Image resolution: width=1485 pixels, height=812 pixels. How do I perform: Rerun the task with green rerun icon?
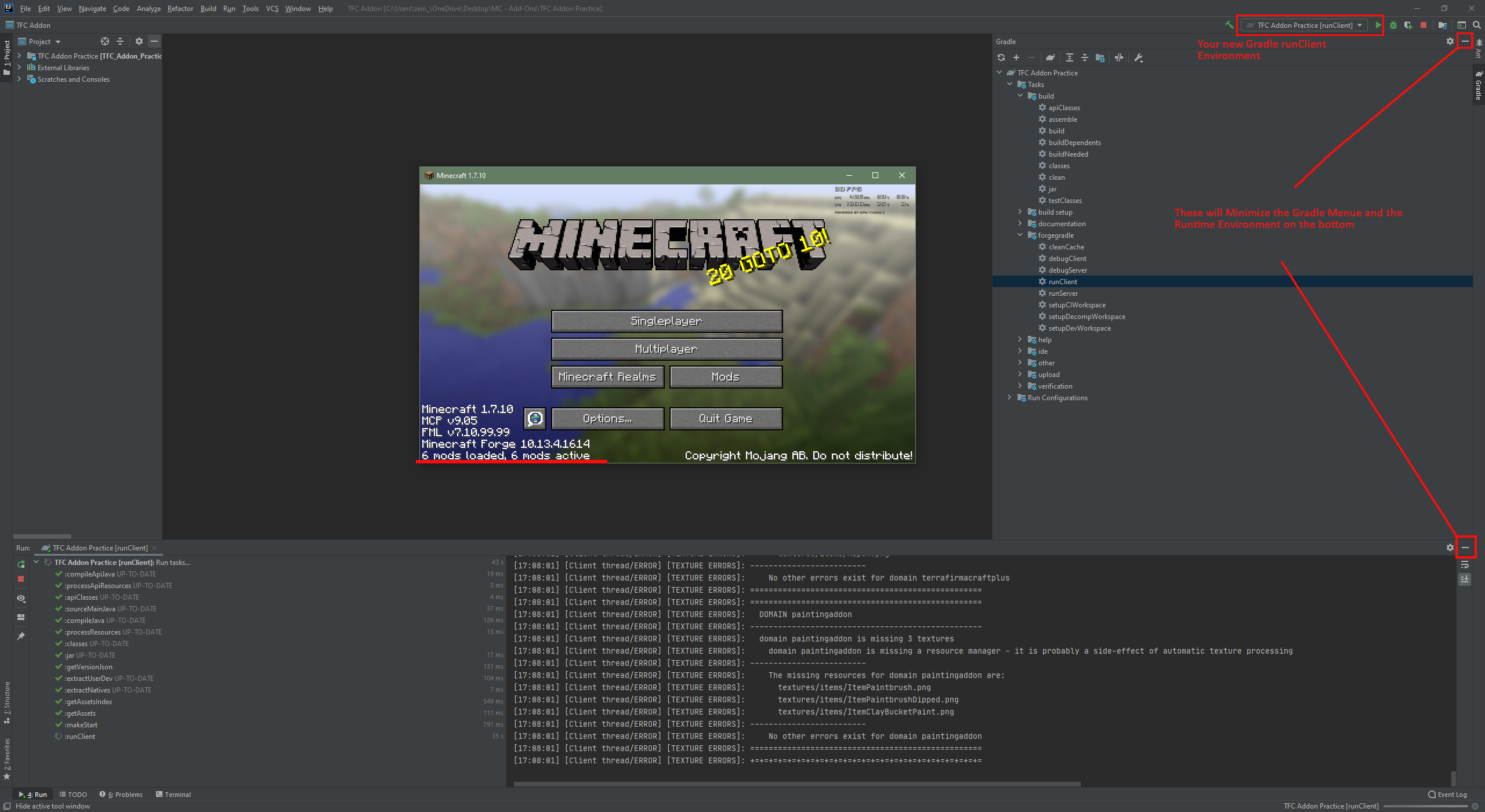click(x=21, y=564)
